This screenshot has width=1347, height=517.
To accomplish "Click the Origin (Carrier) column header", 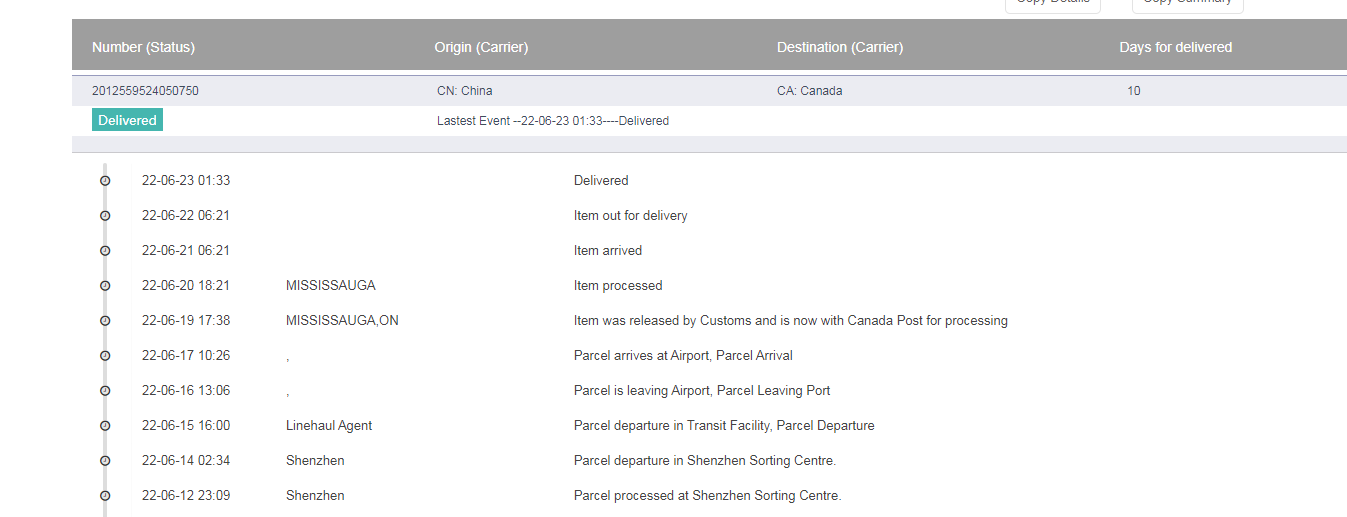I will (481, 47).
